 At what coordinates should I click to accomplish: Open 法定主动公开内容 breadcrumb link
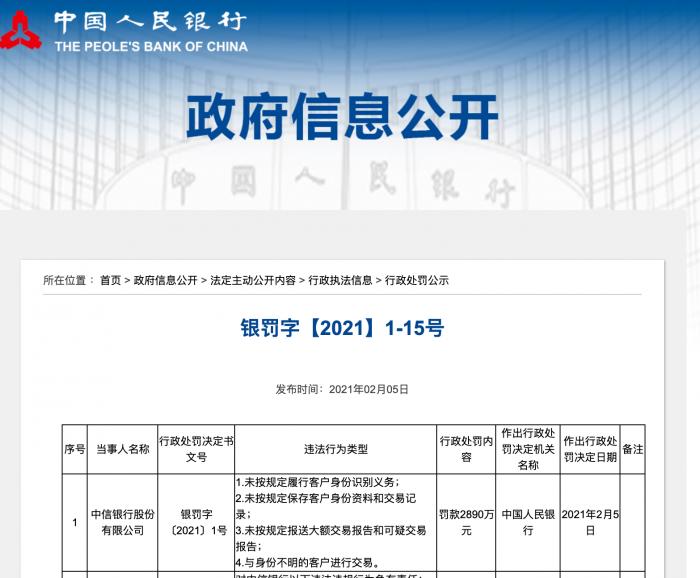[x=253, y=280]
